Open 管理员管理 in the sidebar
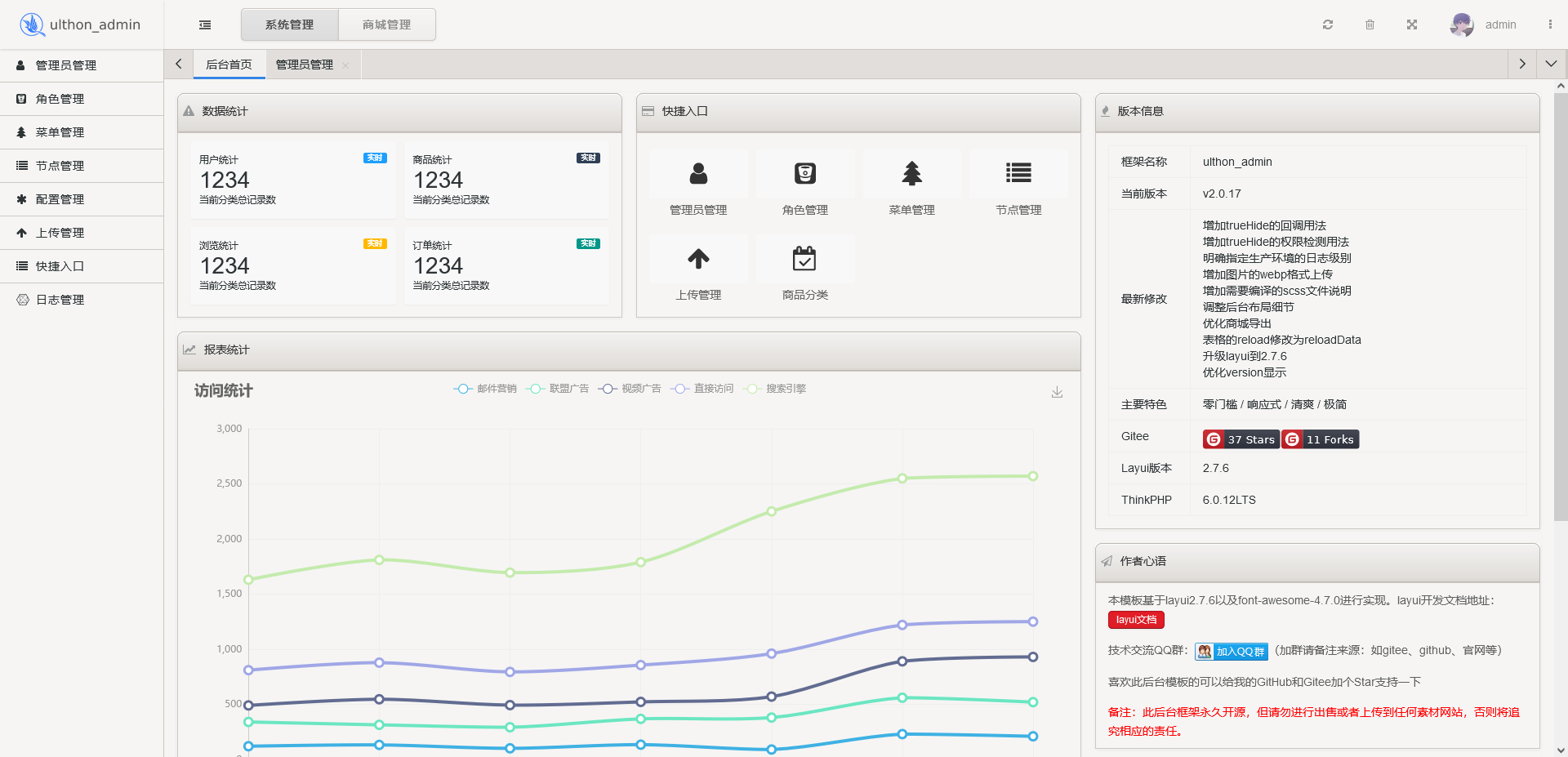The image size is (1568, 757). tap(82, 65)
